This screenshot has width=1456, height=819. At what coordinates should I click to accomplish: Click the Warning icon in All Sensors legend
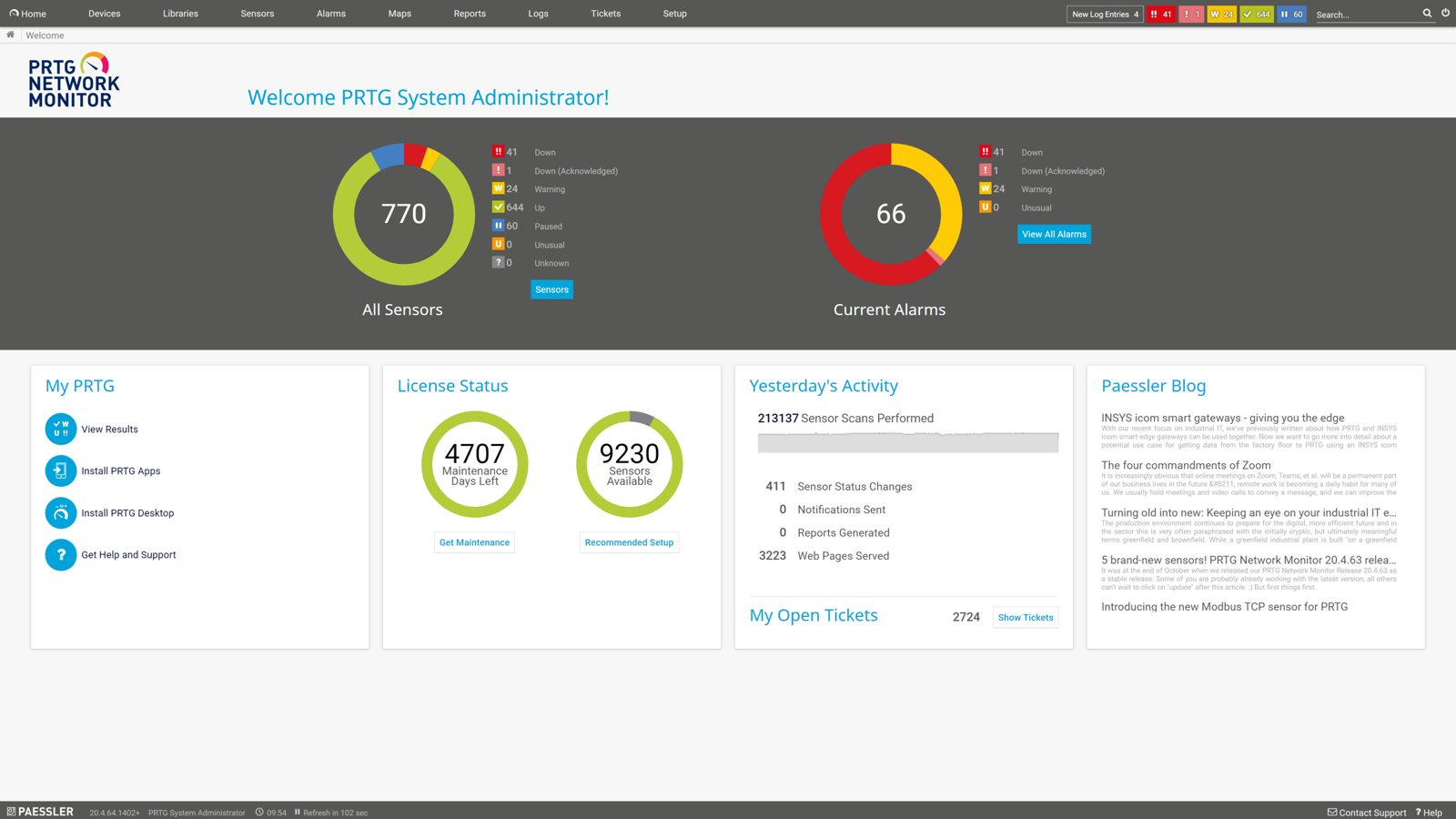[498, 188]
